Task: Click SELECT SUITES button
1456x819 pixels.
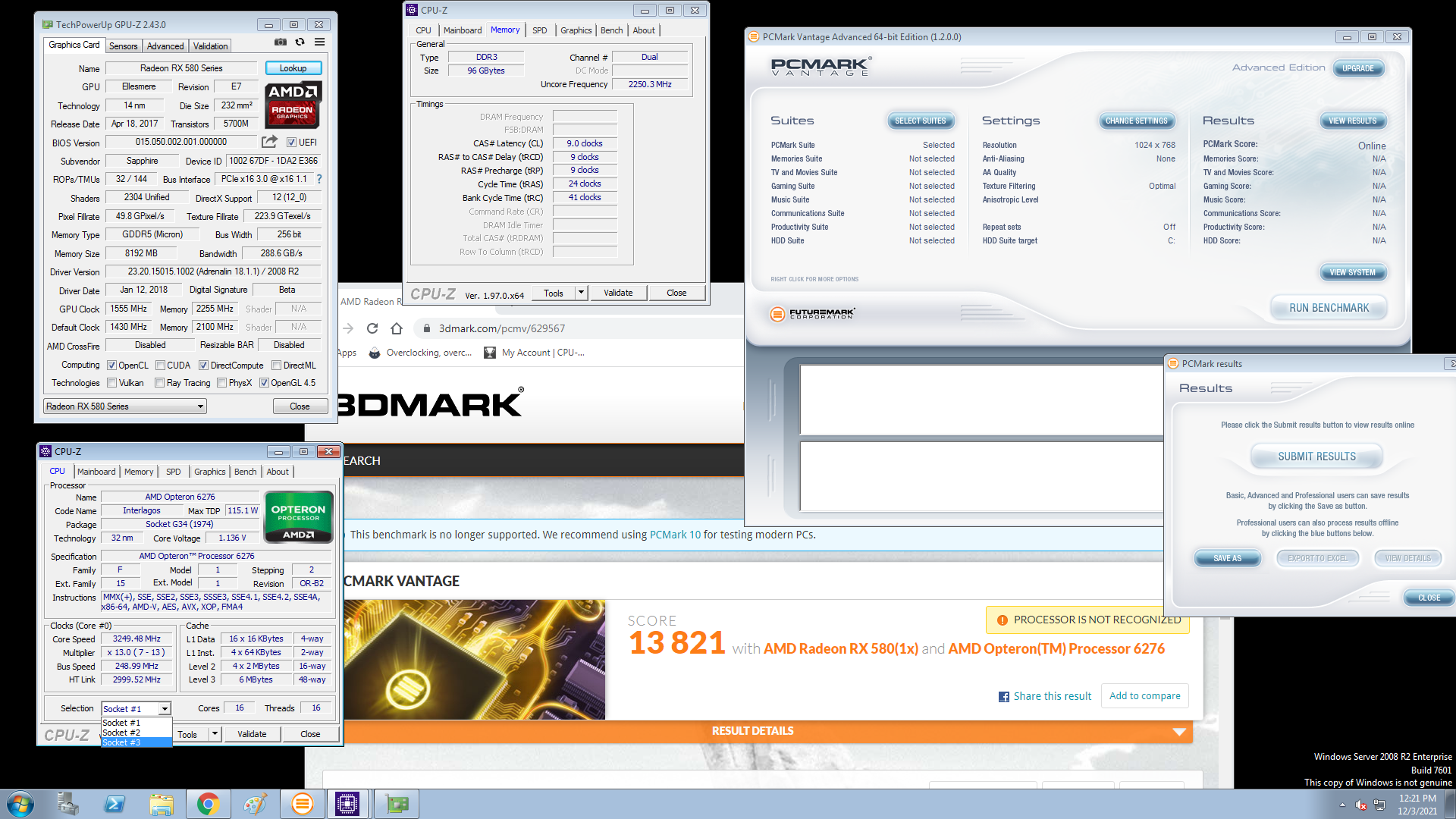Action: 920,121
